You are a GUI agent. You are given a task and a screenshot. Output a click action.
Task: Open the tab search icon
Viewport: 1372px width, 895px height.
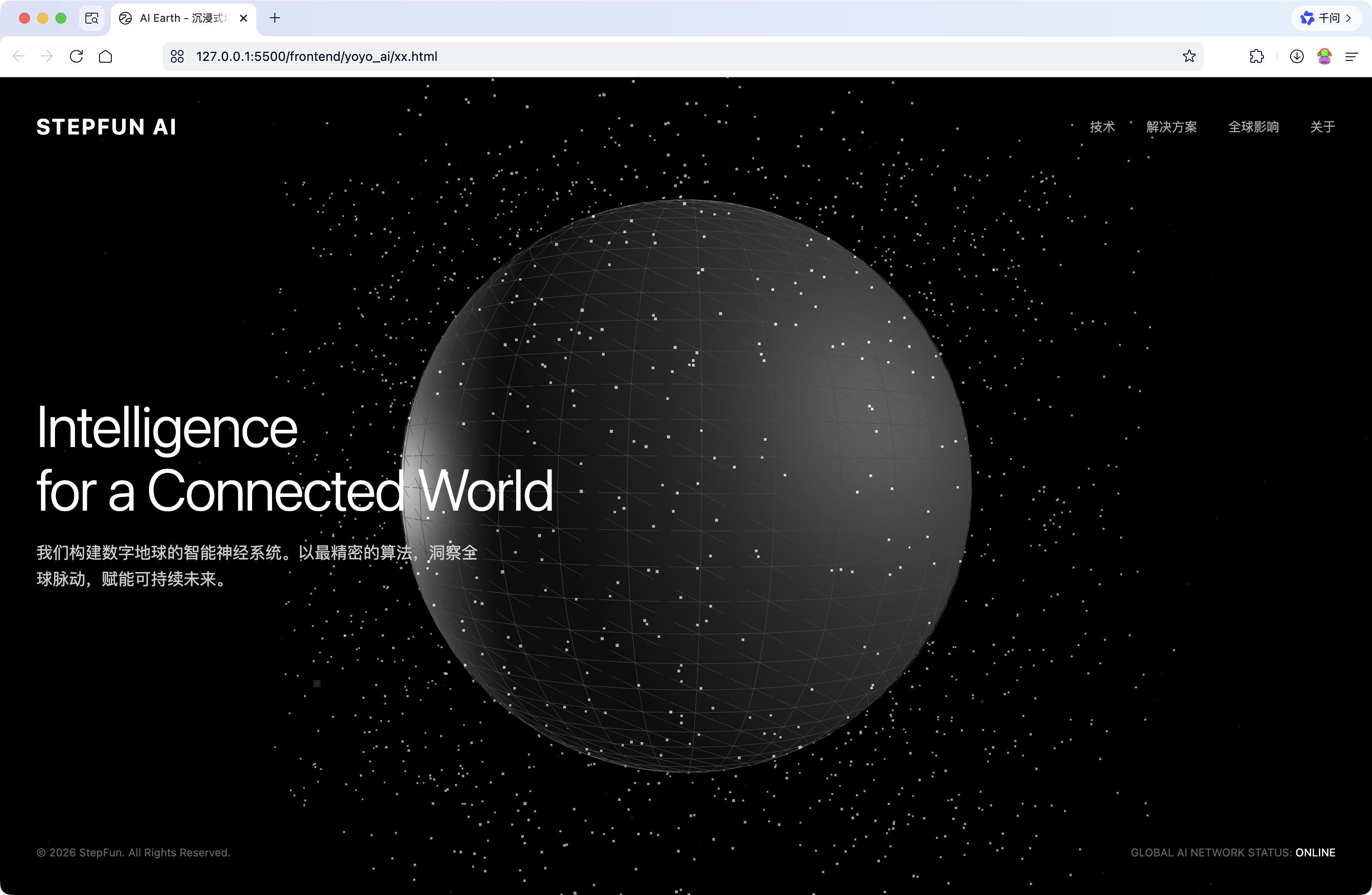[x=92, y=19]
